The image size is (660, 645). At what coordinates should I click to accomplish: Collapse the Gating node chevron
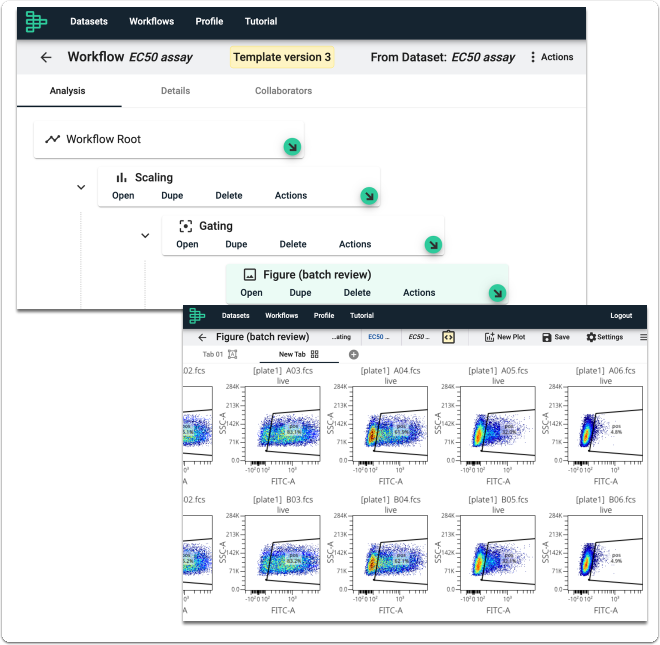(x=145, y=235)
